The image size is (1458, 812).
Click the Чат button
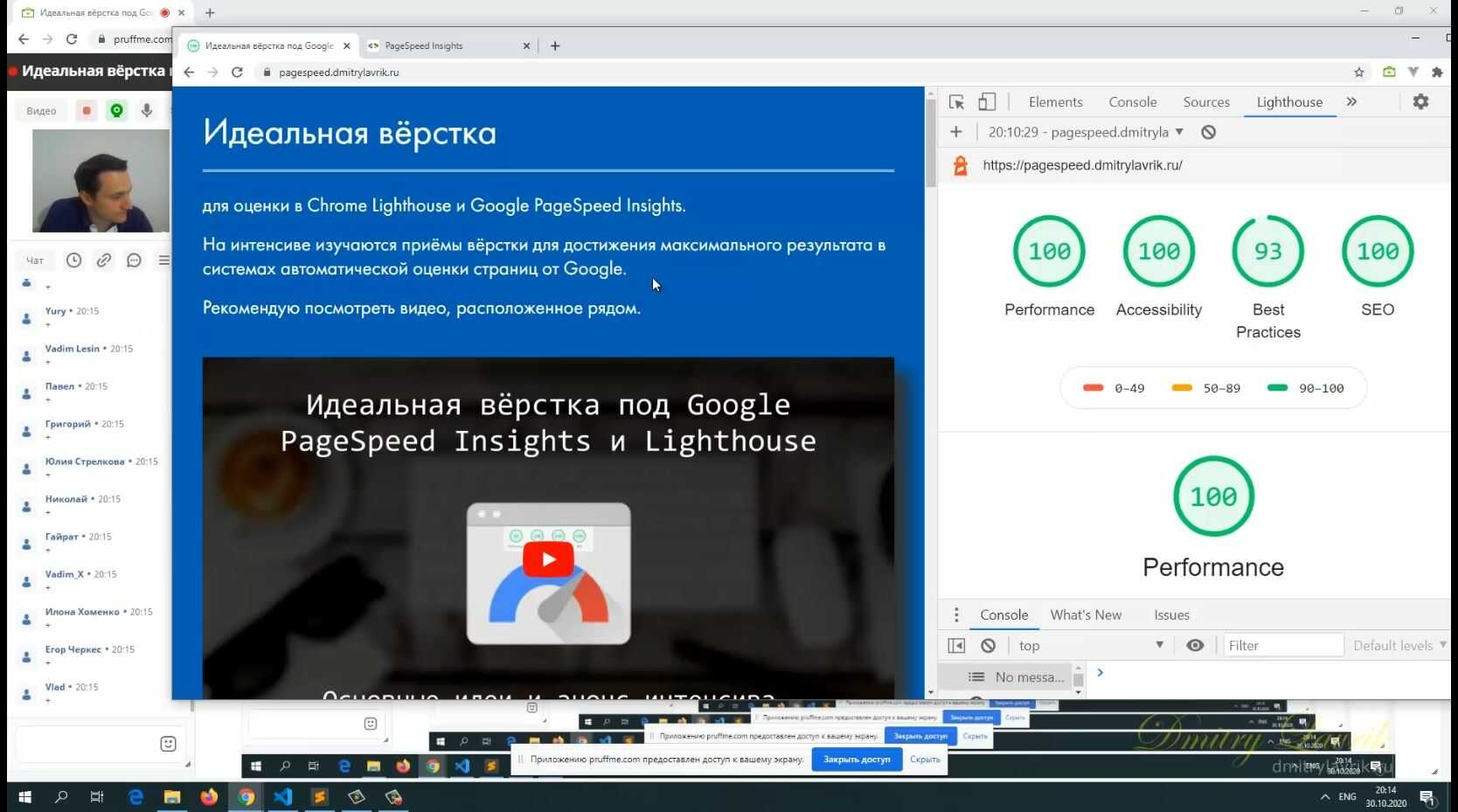click(x=35, y=260)
